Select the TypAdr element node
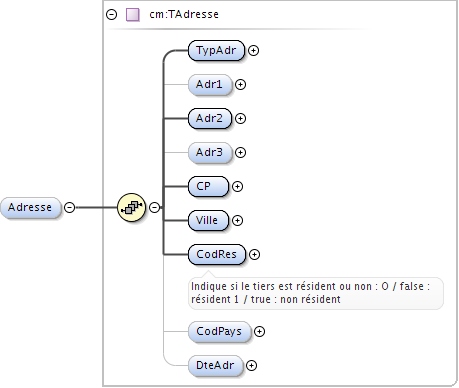The image size is (459, 388). (x=216, y=50)
